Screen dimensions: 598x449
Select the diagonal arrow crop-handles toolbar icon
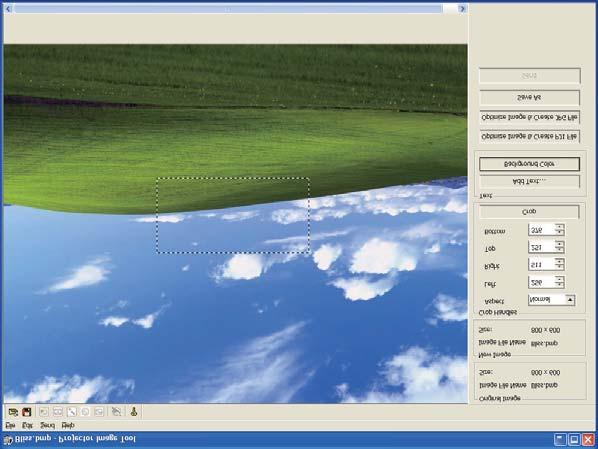71,412
